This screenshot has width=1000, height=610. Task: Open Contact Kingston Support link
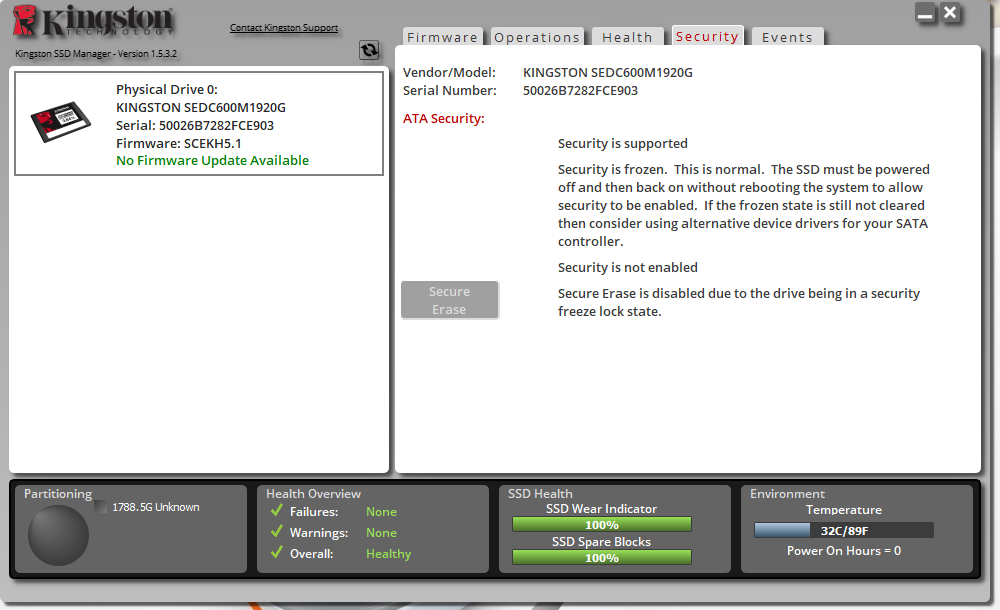284,27
